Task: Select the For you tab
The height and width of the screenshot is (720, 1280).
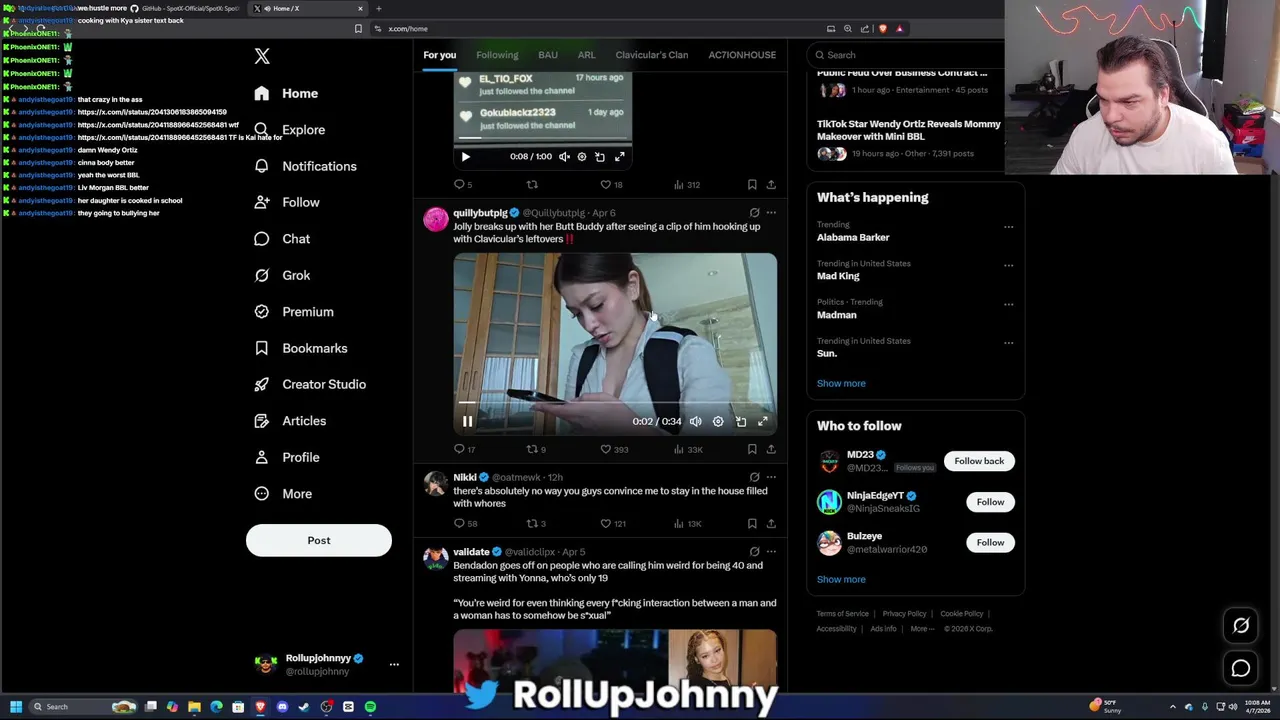Action: coord(439,55)
